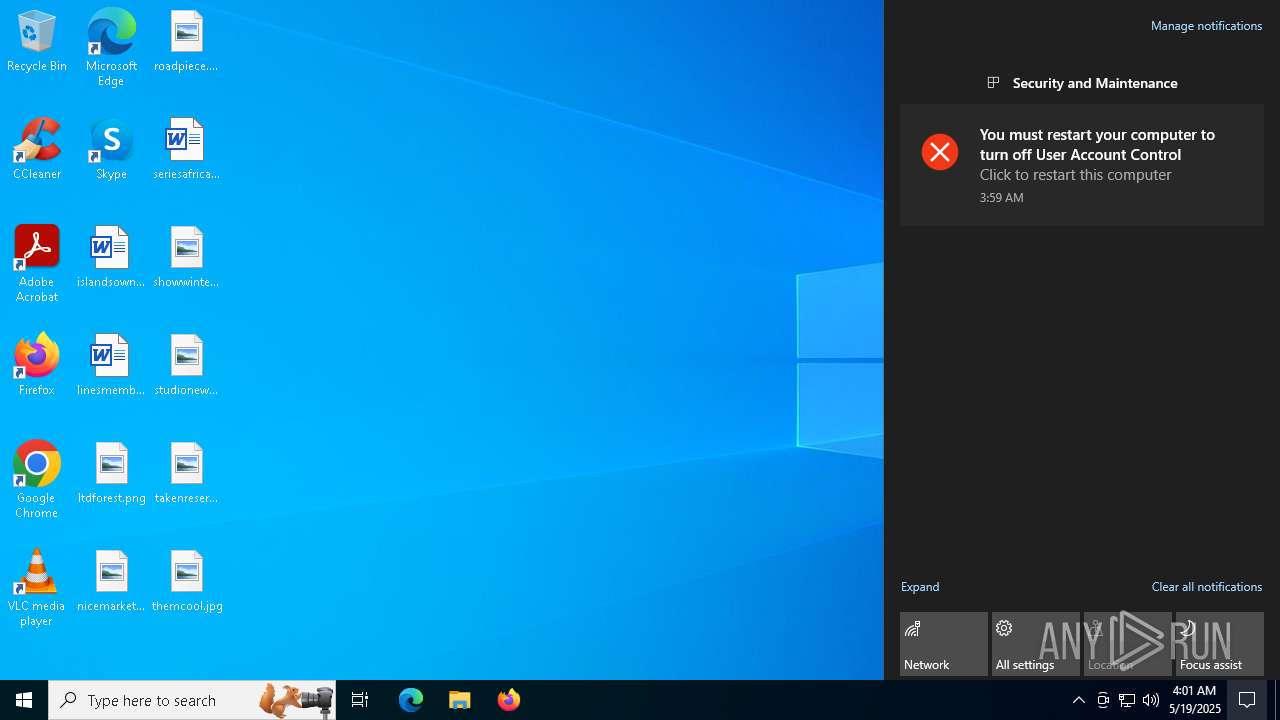Select the linesmemb Word document

pos(111,366)
